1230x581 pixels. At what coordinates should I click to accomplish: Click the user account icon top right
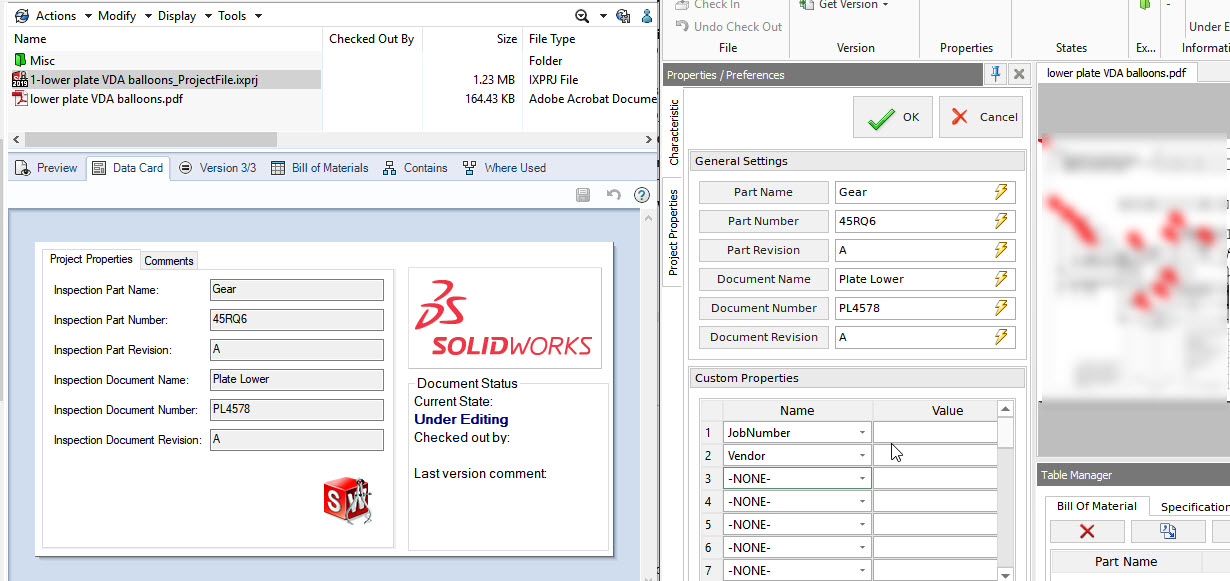(646, 16)
